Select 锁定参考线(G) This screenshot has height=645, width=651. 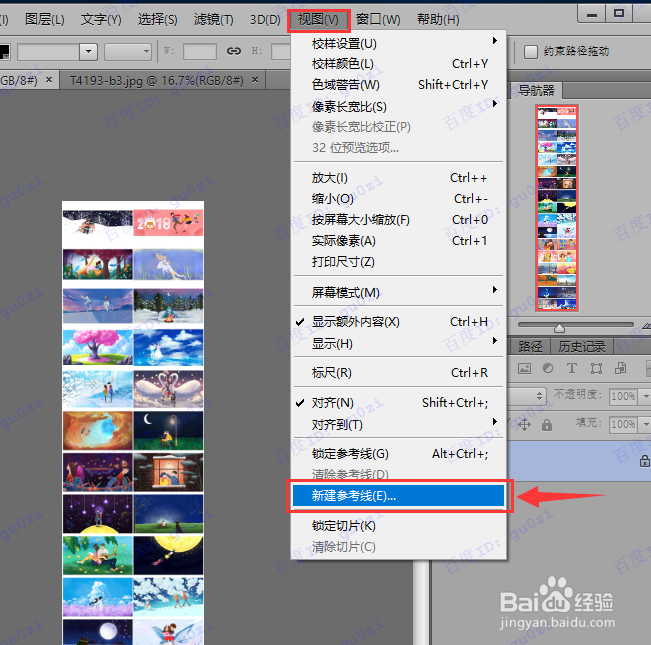tap(399, 454)
